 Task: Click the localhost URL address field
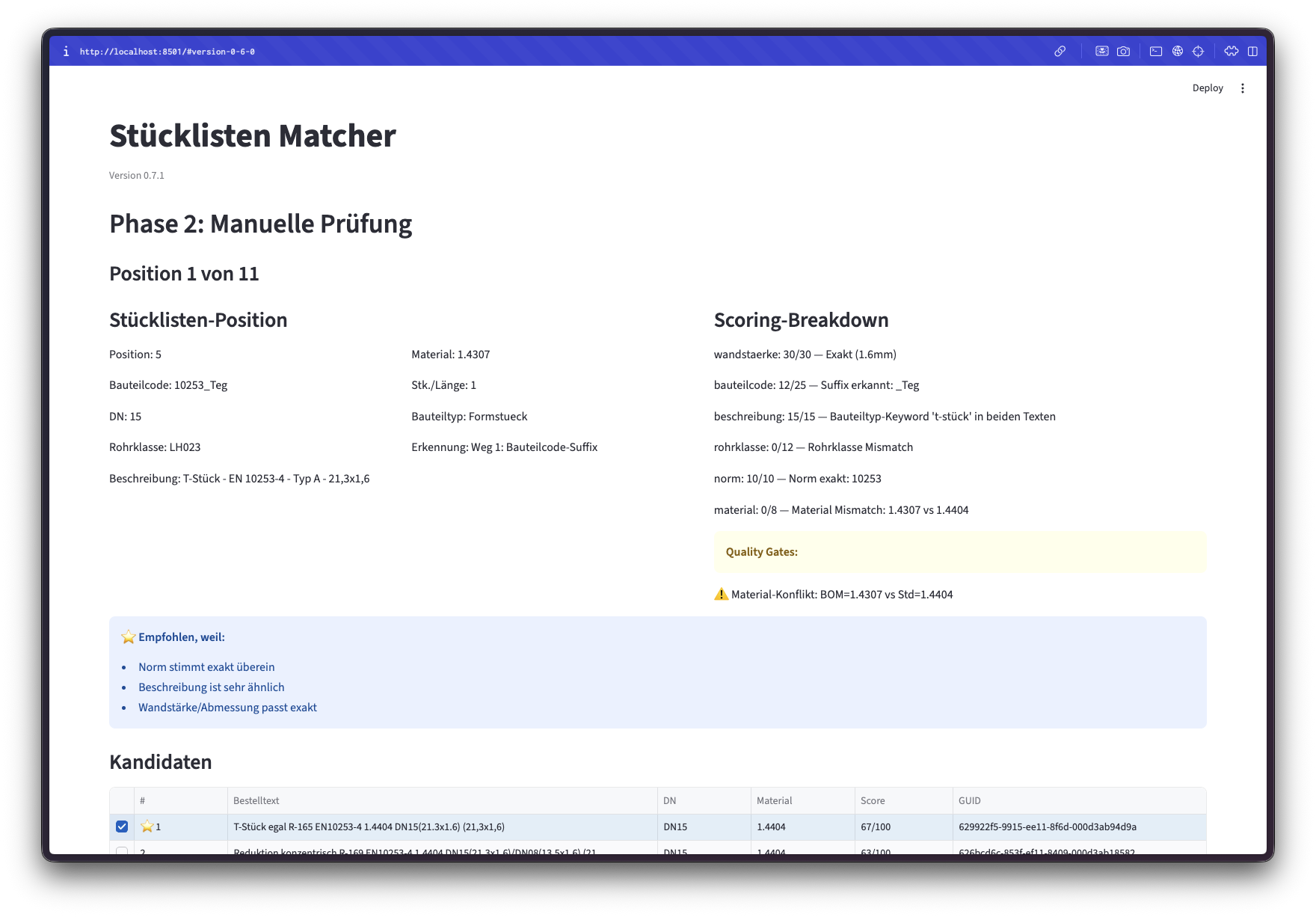pyautogui.click(x=167, y=52)
